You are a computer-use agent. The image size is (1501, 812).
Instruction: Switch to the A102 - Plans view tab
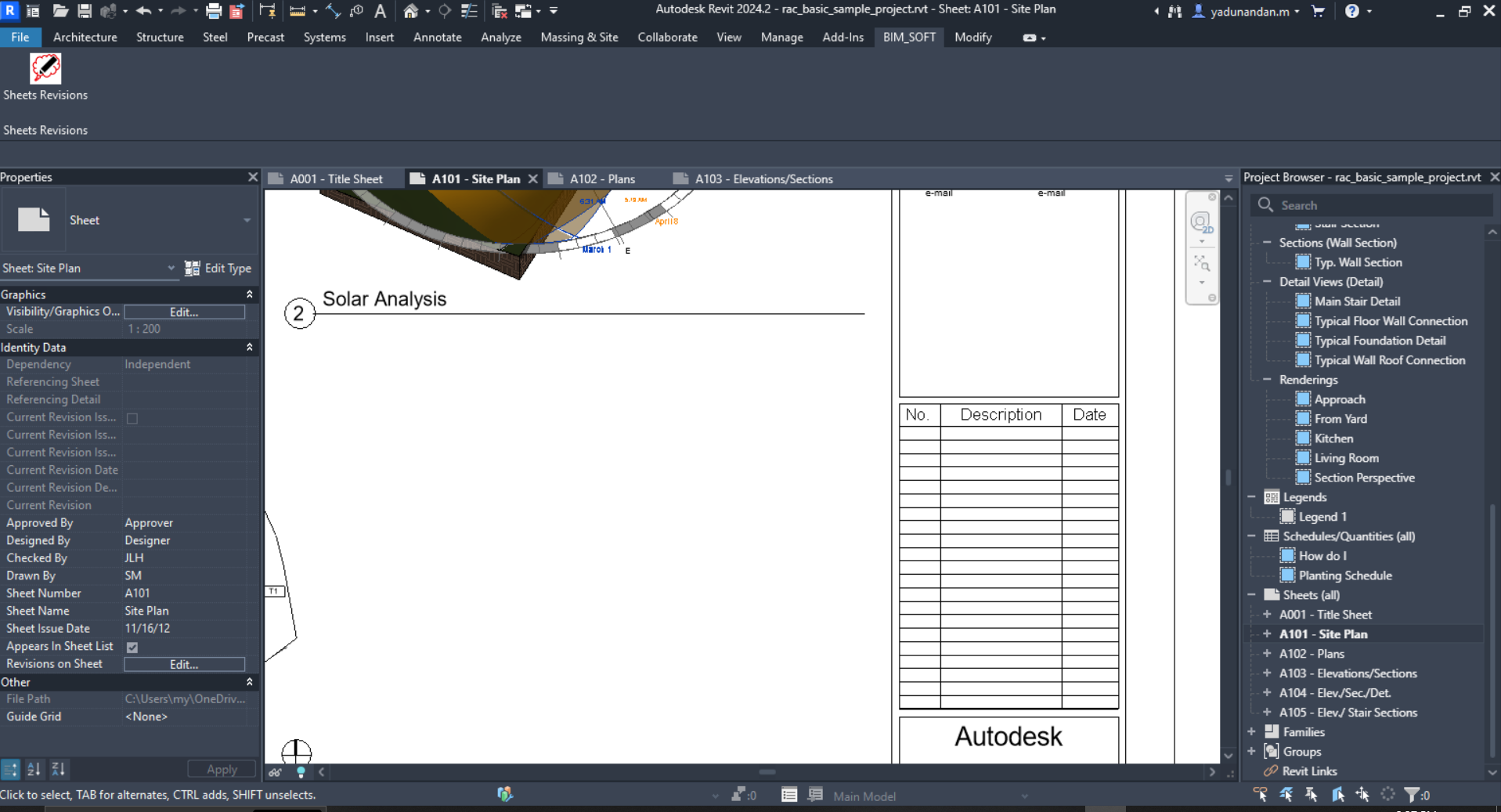tap(602, 179)
